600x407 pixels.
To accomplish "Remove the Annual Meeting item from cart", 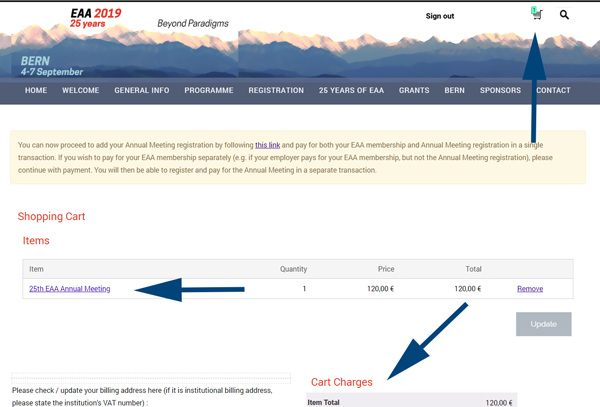I will coord(530,289).
